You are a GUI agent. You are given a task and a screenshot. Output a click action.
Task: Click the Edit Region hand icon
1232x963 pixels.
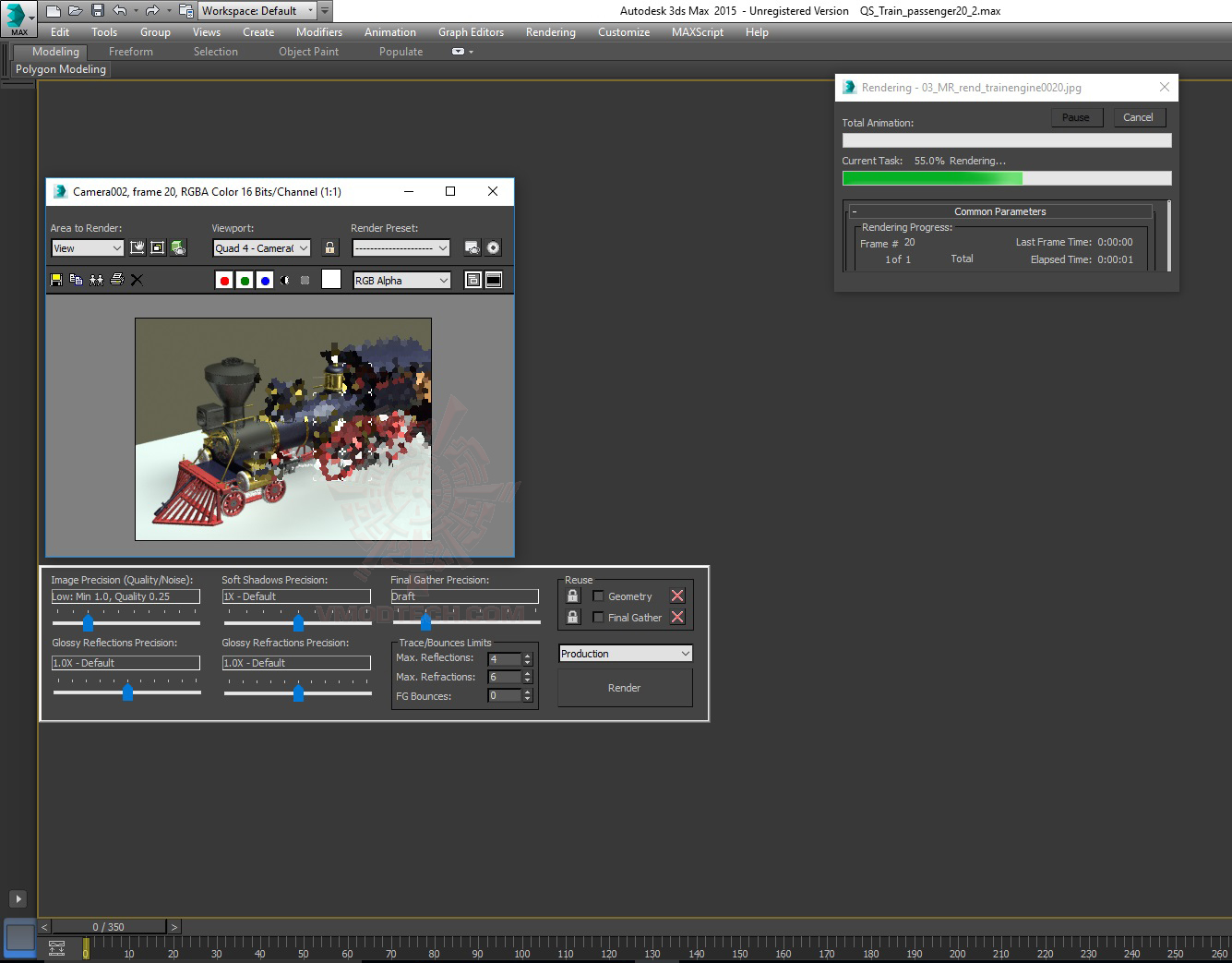tap(138, 247)
